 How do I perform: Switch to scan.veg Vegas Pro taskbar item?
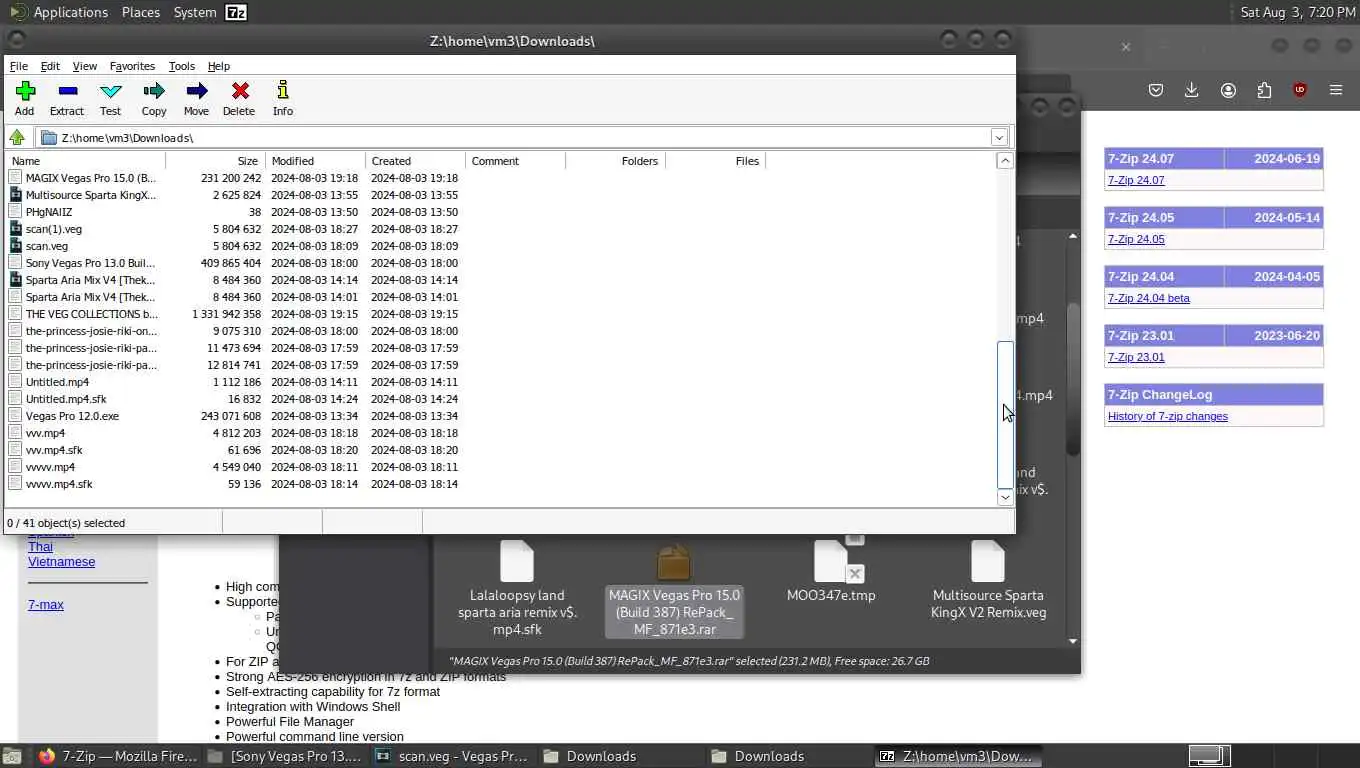point(452,756)
